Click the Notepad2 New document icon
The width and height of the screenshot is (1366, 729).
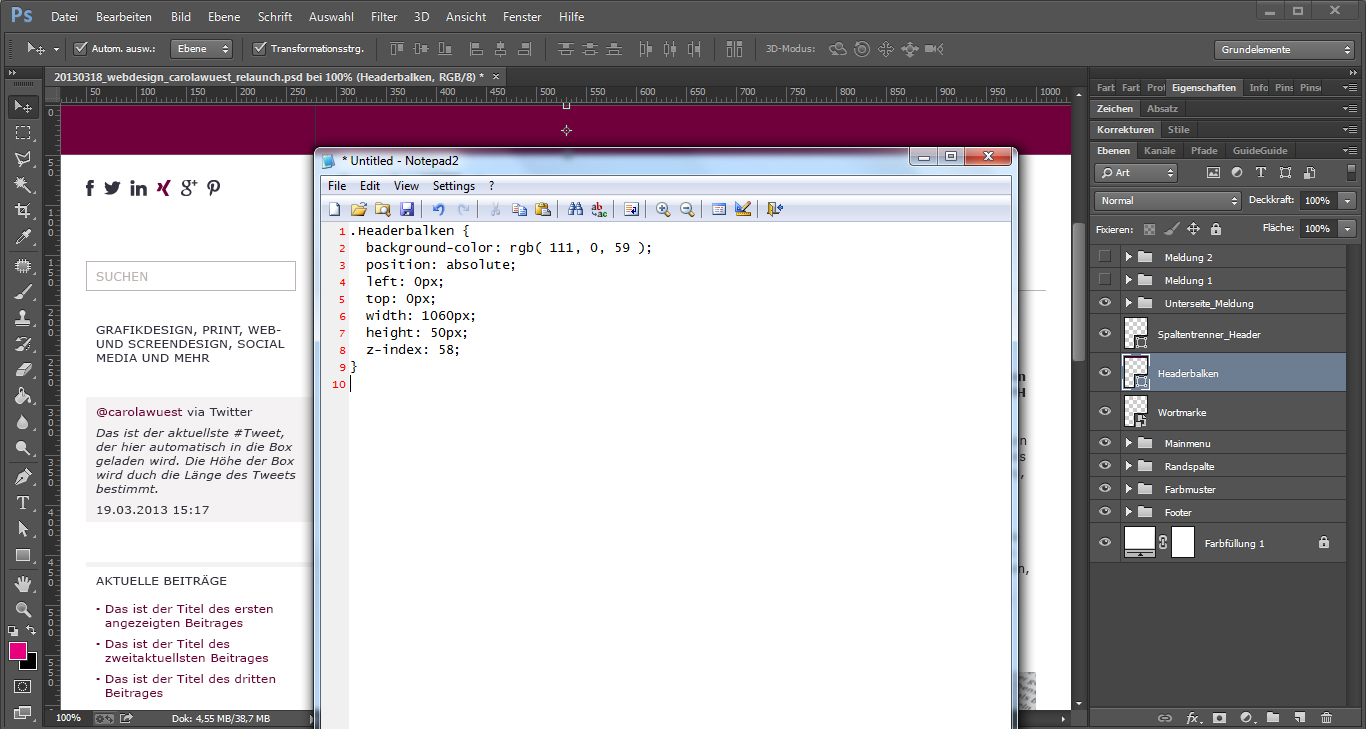[x=335, y=209]
